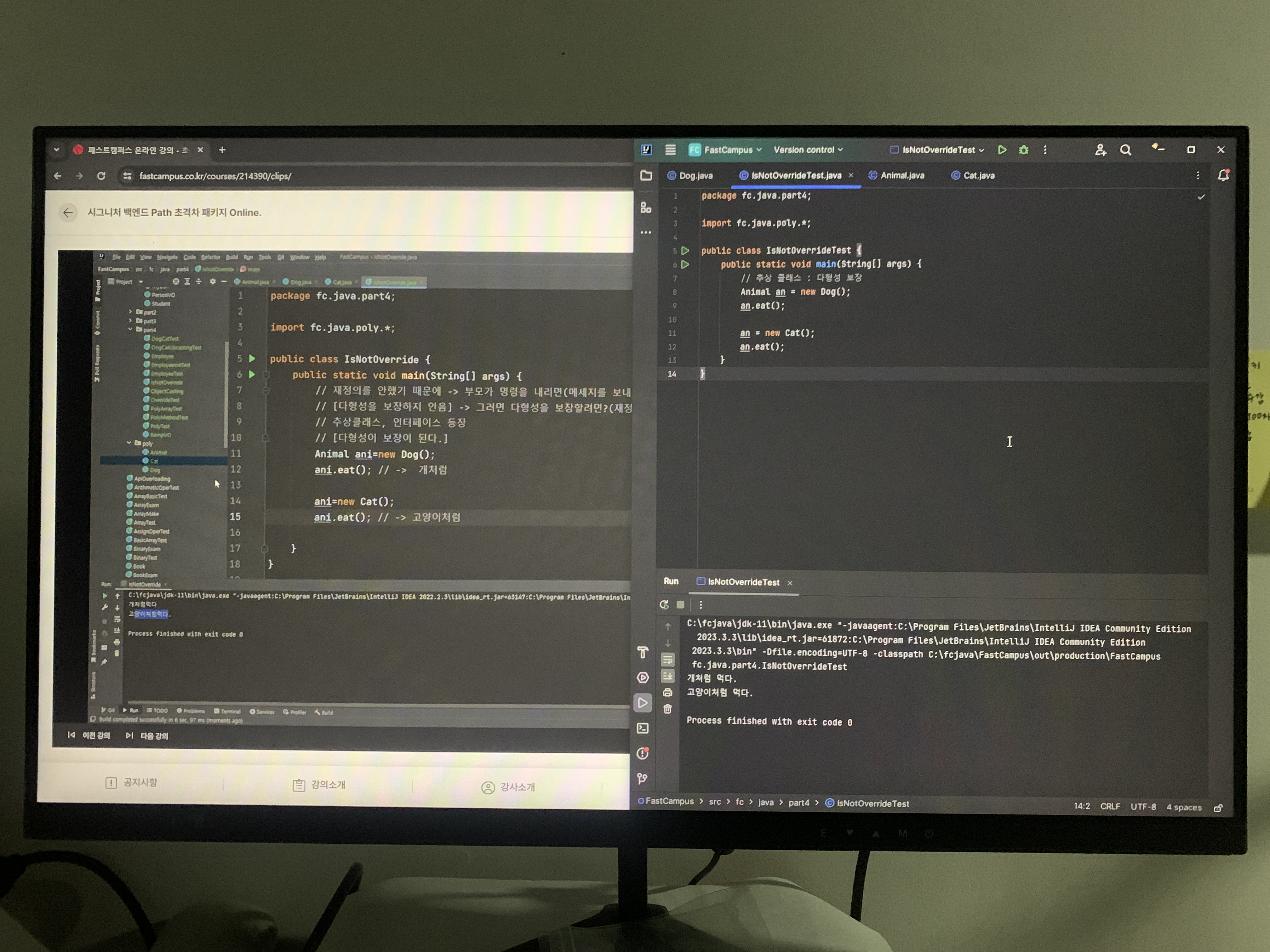Click Rerun icon in Run panel
The height and width of the screenshot is (952, 1270).
click(x=664, y=604)
